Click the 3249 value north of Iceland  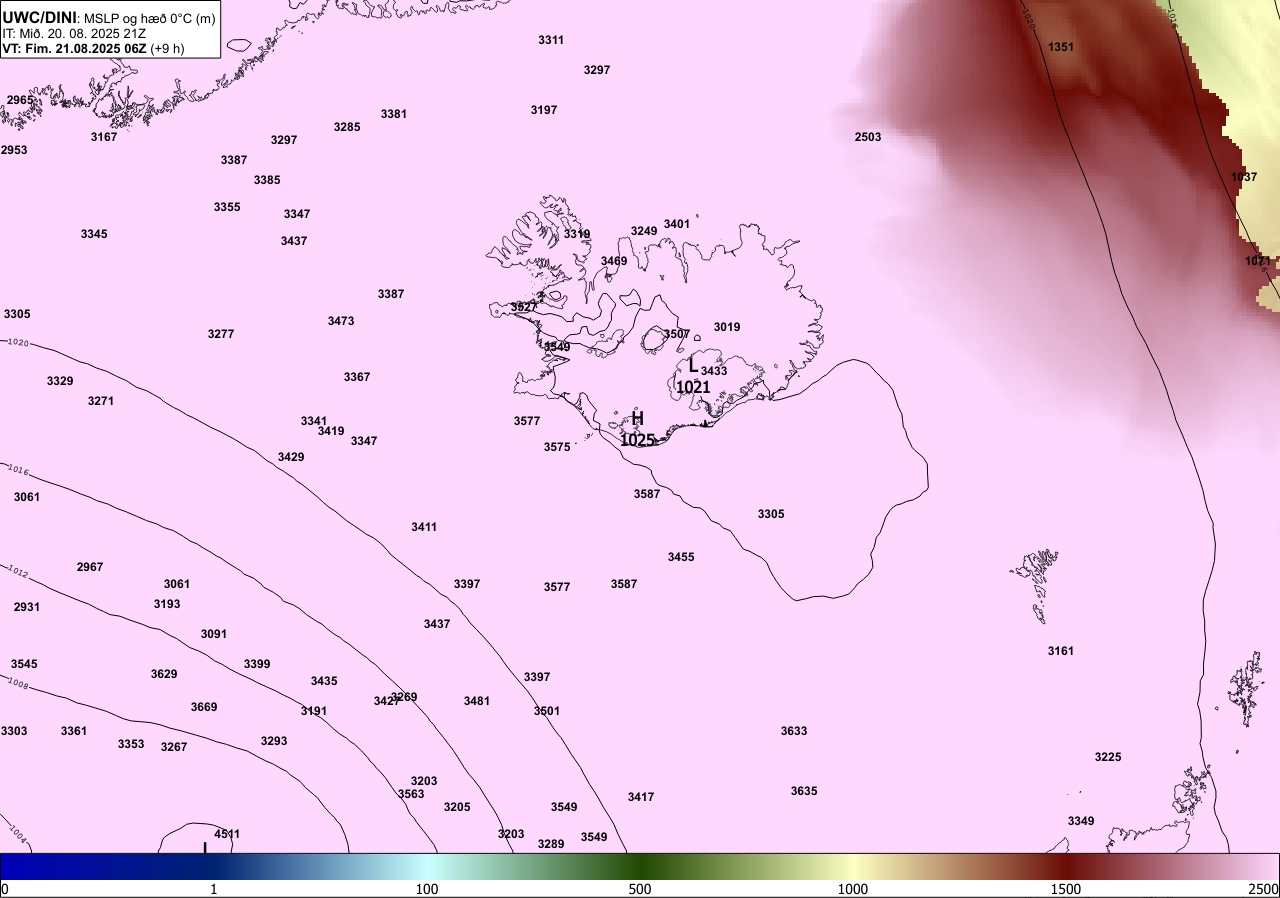(x=644, y=231)
